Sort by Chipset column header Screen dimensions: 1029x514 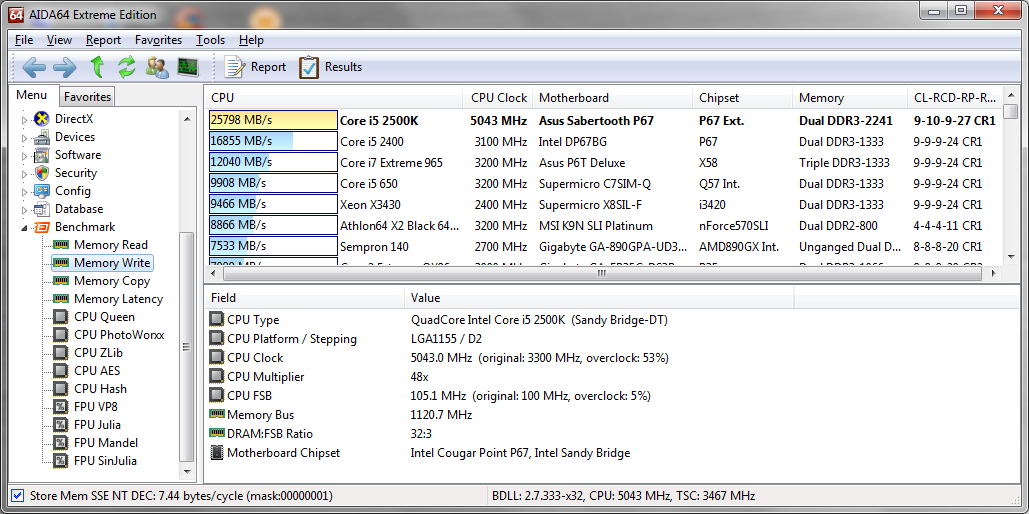[x=742, y=98]
